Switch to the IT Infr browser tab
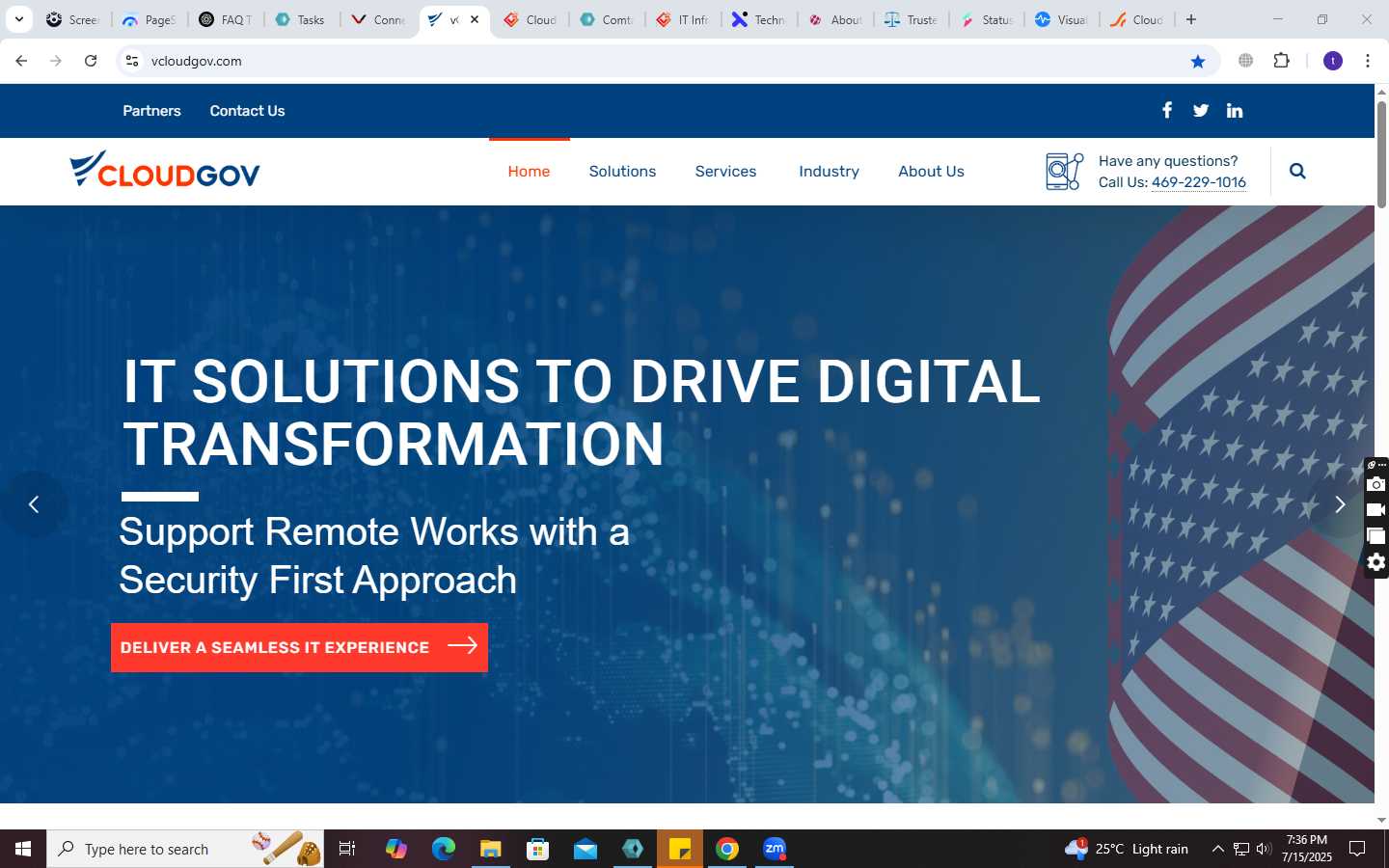1389x868 pixels. point(683,19)
